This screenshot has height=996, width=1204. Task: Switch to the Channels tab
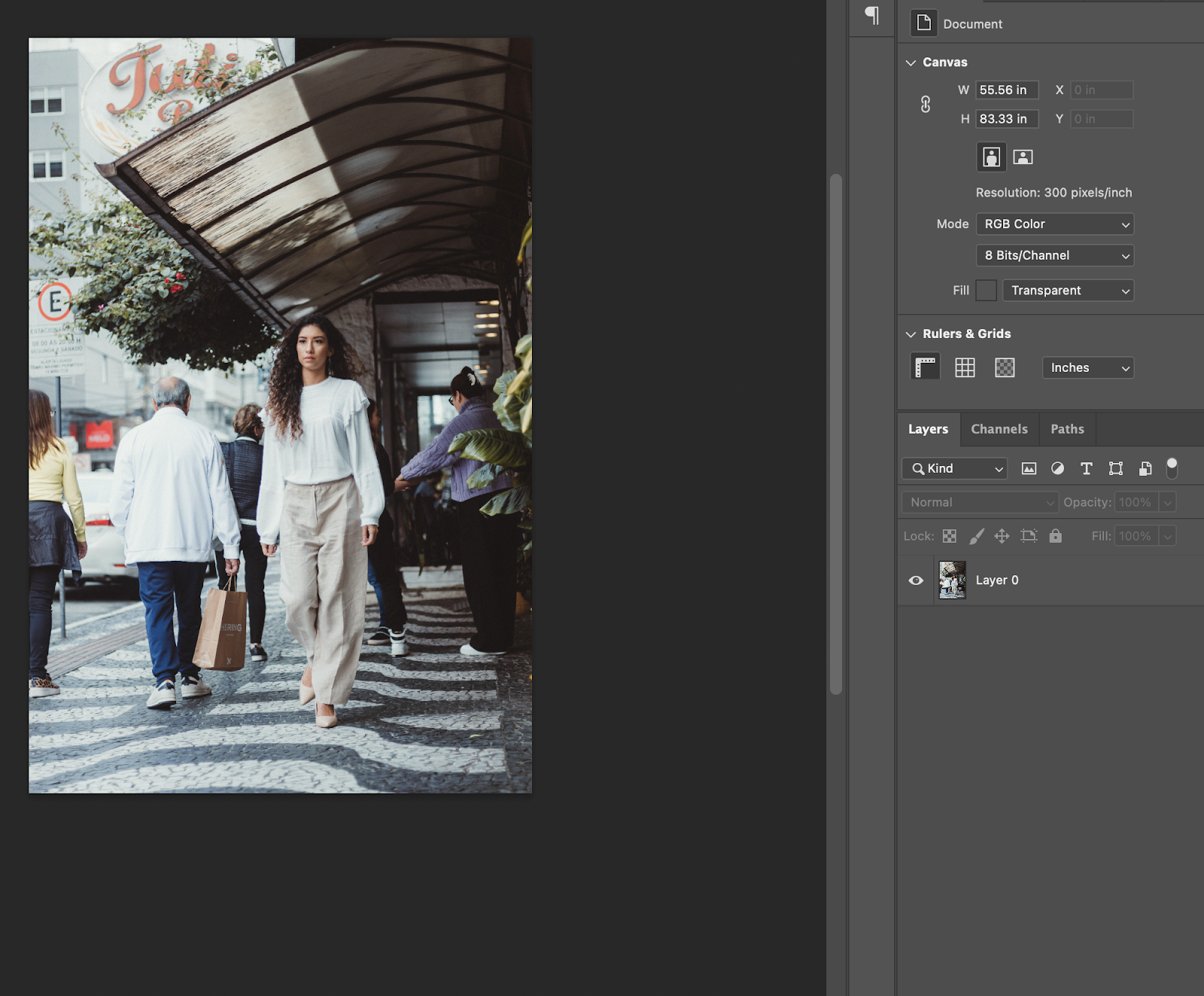pos(999,429)
